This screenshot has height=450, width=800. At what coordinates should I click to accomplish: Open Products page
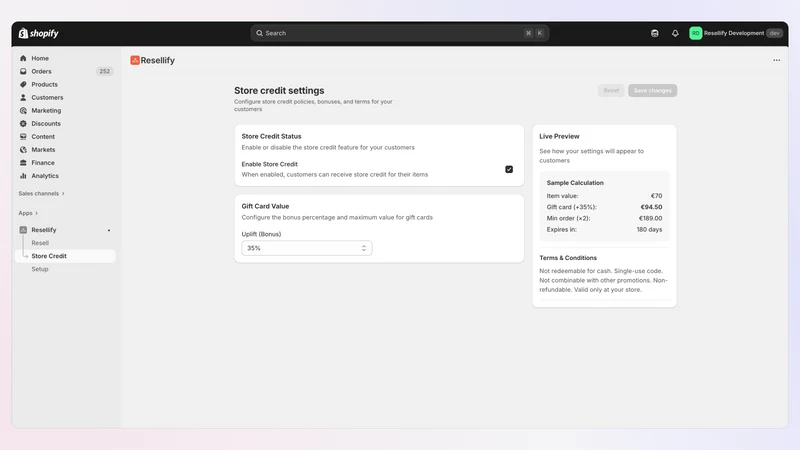pos(44,84)
